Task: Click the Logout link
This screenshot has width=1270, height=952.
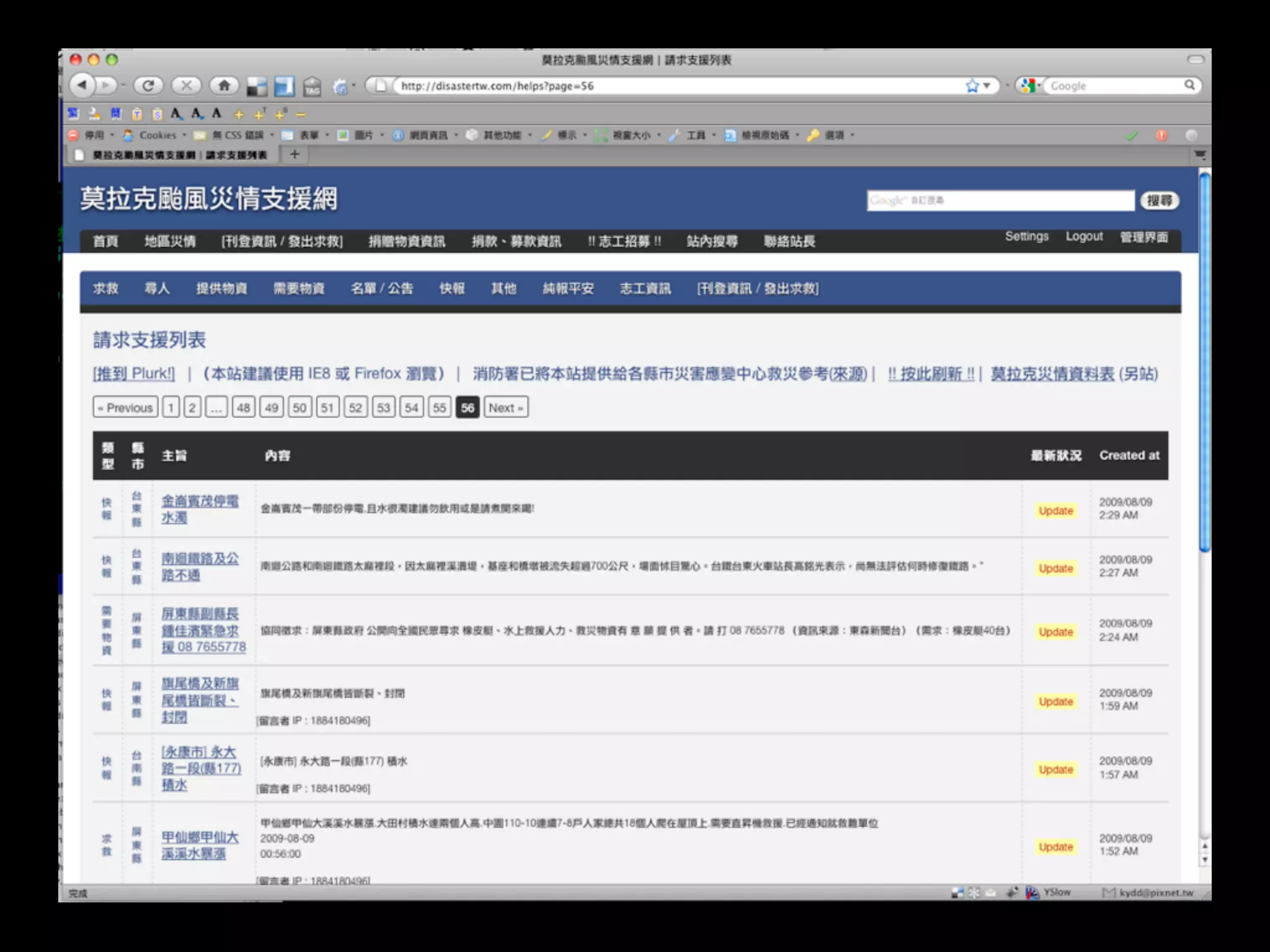Action: tap(1084, 236)
